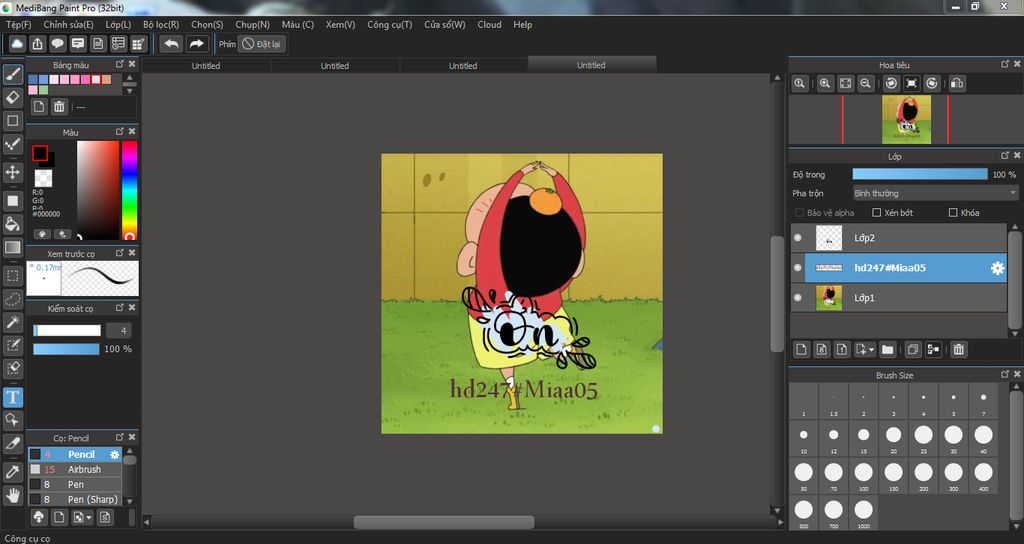1024x544 pixels.
Task: Select the Select Eraser tool
Action: coord(12,368)
